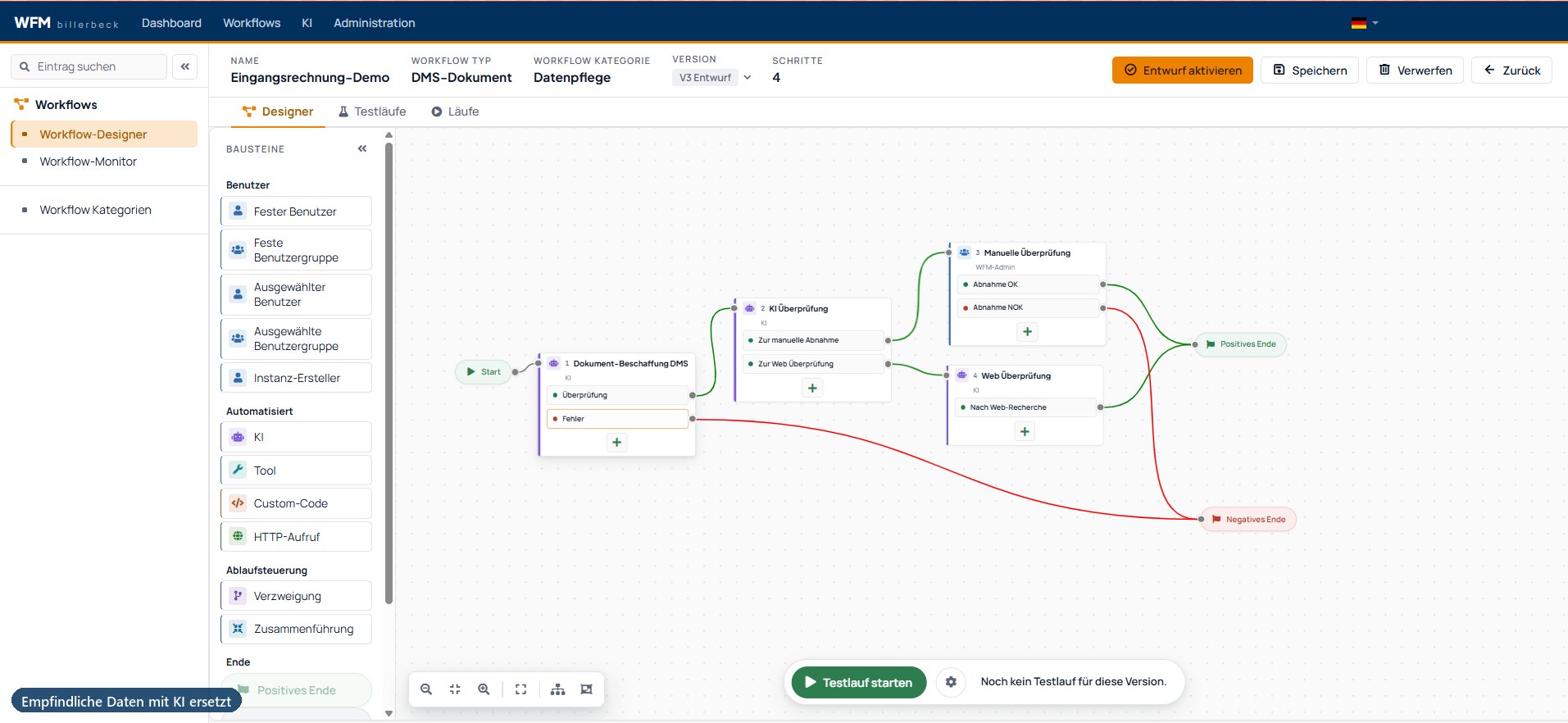Add outcome to Web Überprüfung node
1568x723 pixels.
click(x=1025, y=432)
